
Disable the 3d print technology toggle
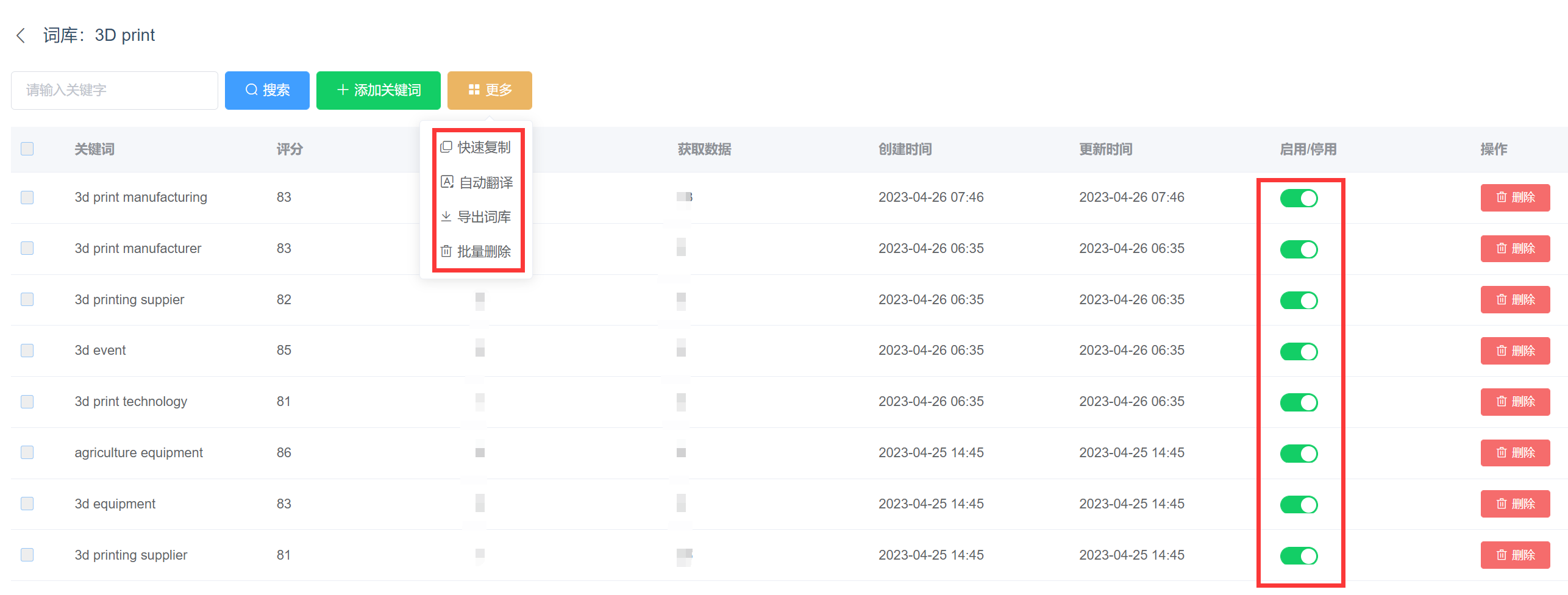click(1299, 402)
